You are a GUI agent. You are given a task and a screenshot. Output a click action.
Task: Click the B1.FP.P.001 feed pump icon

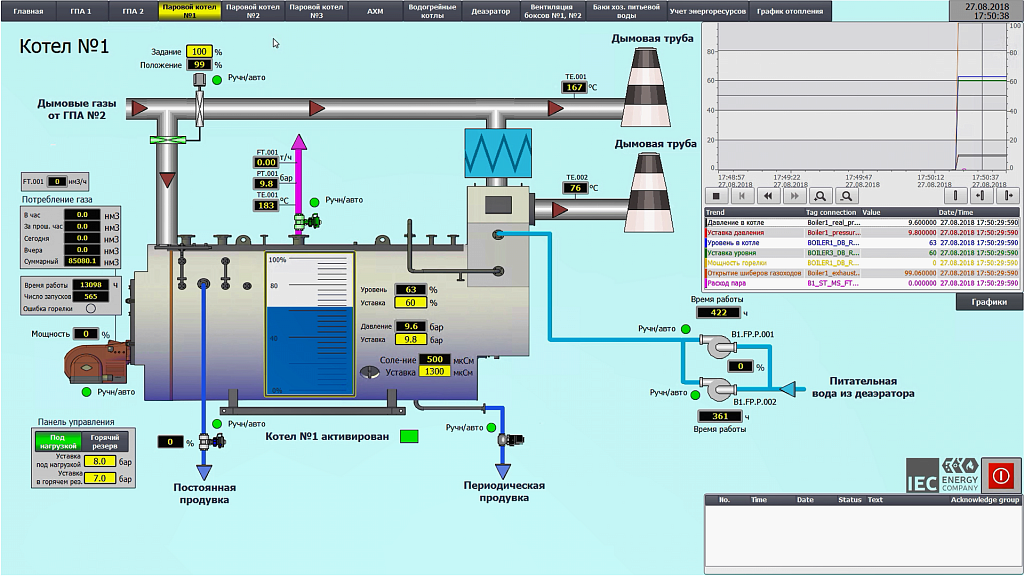[x=718, y=348]
